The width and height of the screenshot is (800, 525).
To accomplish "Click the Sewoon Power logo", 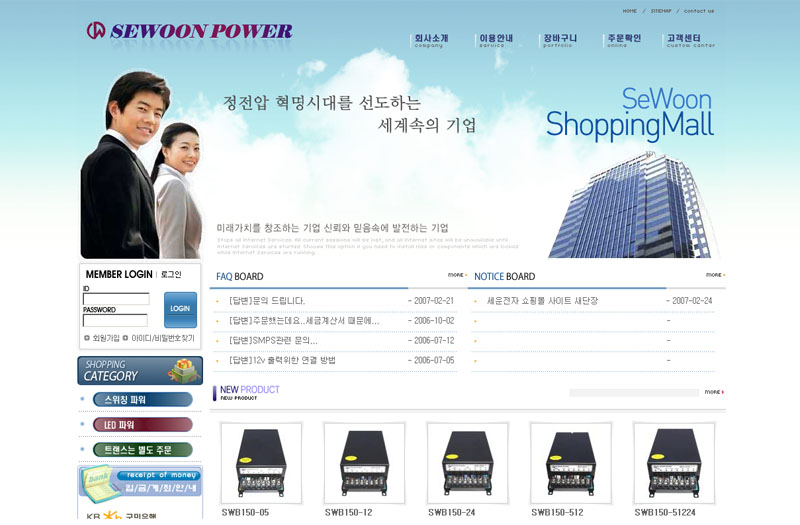I will pos(189,31).
